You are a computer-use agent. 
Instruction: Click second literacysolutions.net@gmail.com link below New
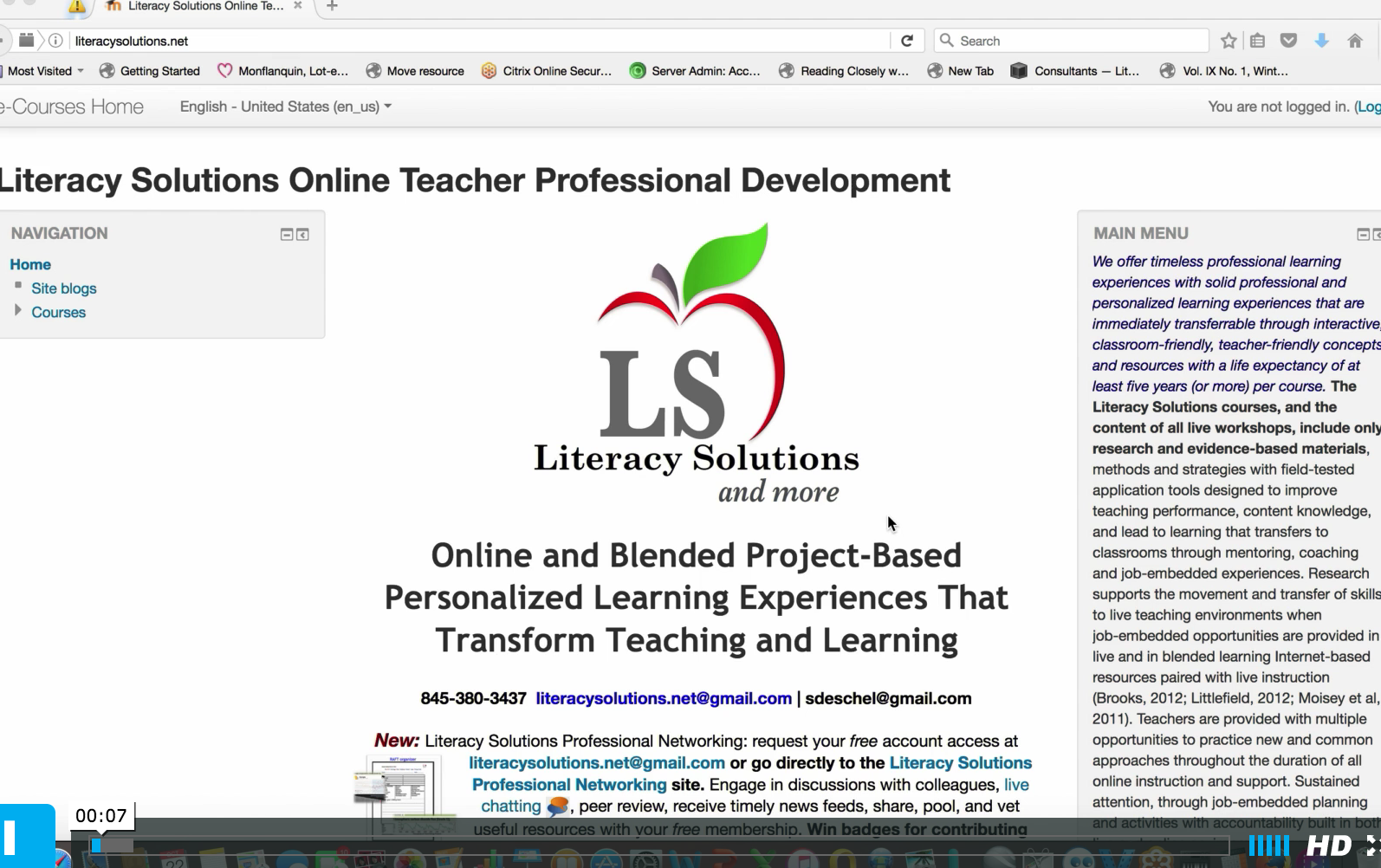coord(597,763)
